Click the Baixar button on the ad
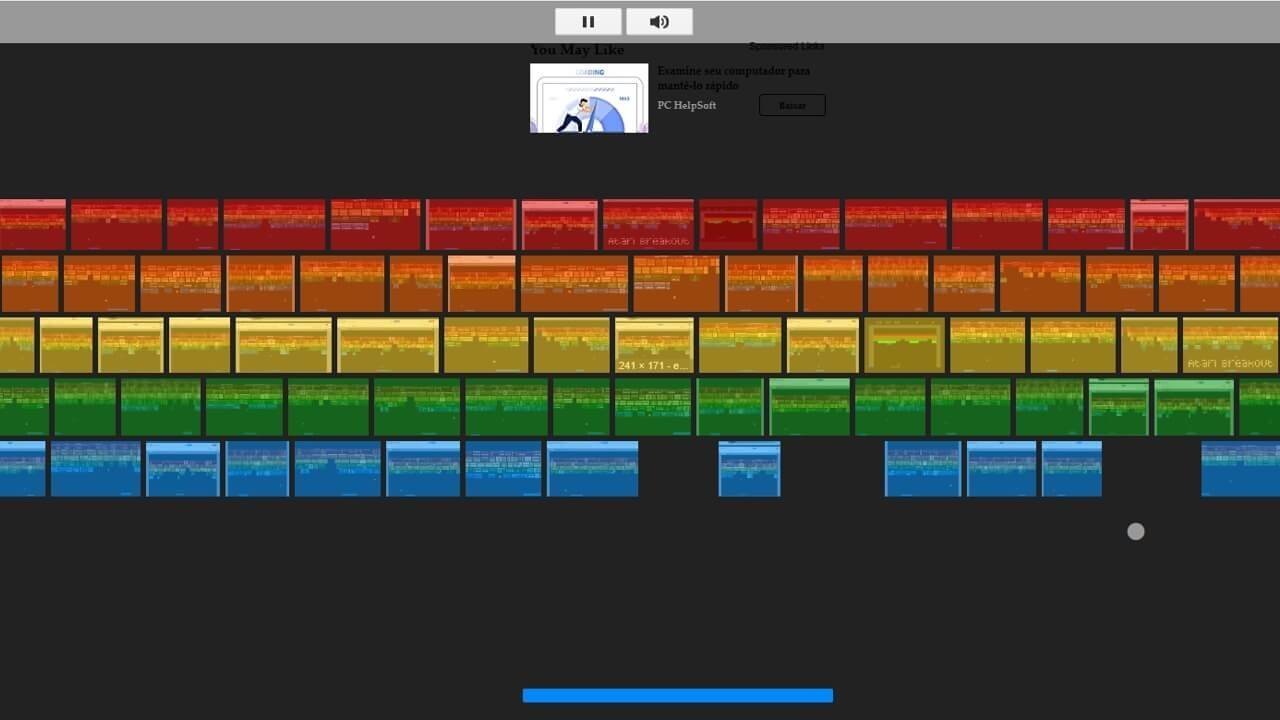Screen dimensions: 1280x720 point(791,105)
